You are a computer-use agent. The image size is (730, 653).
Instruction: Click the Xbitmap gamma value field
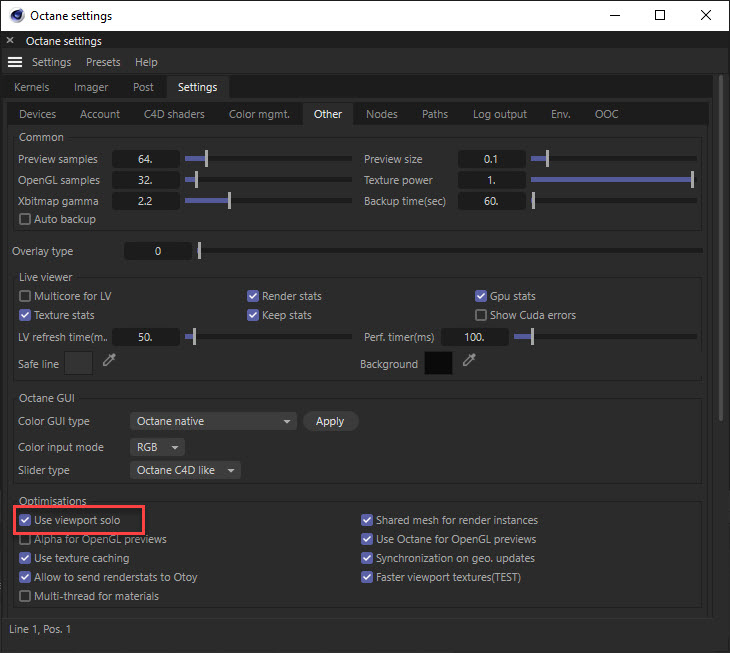click(146, 201)
